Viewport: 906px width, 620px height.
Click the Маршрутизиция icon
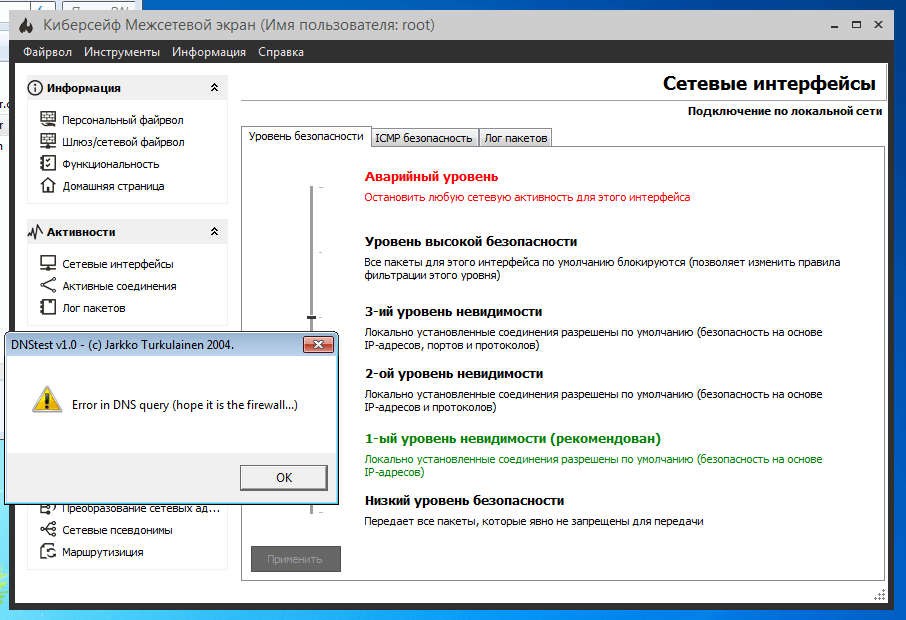pyautogui.click(x=47, y=552)
